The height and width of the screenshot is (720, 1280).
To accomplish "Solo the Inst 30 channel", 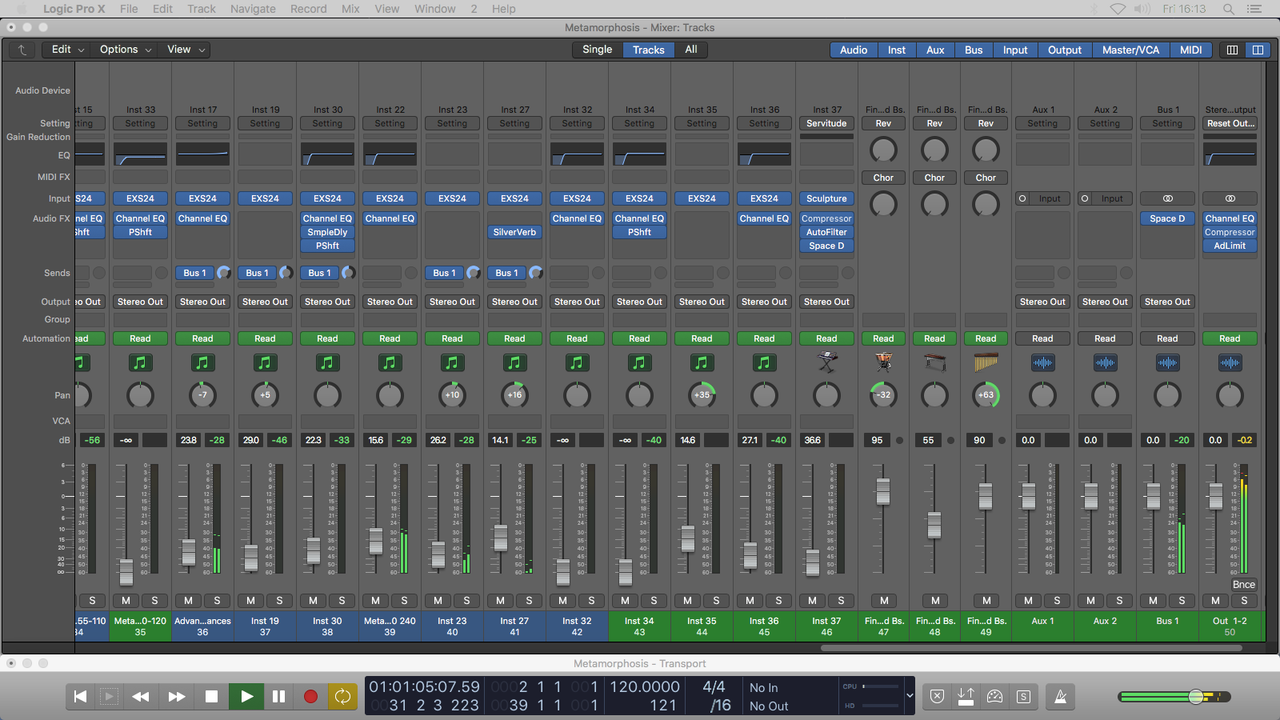I will point(342,600).
